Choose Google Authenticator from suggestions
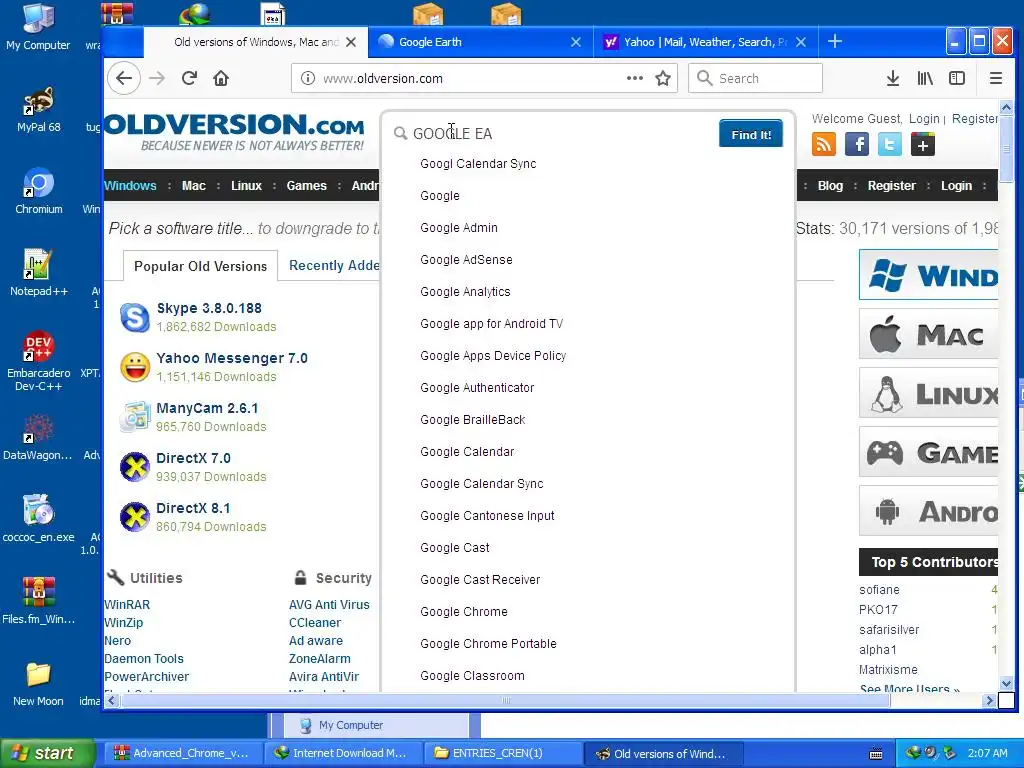Image resolution: width=1024 pixels, height=768 pixels. click(477, 388)
